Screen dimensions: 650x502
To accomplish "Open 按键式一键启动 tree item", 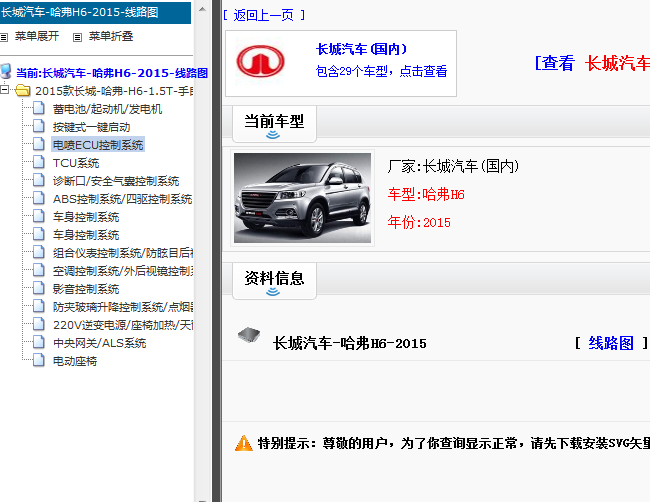I will click(x=91, y=127).
